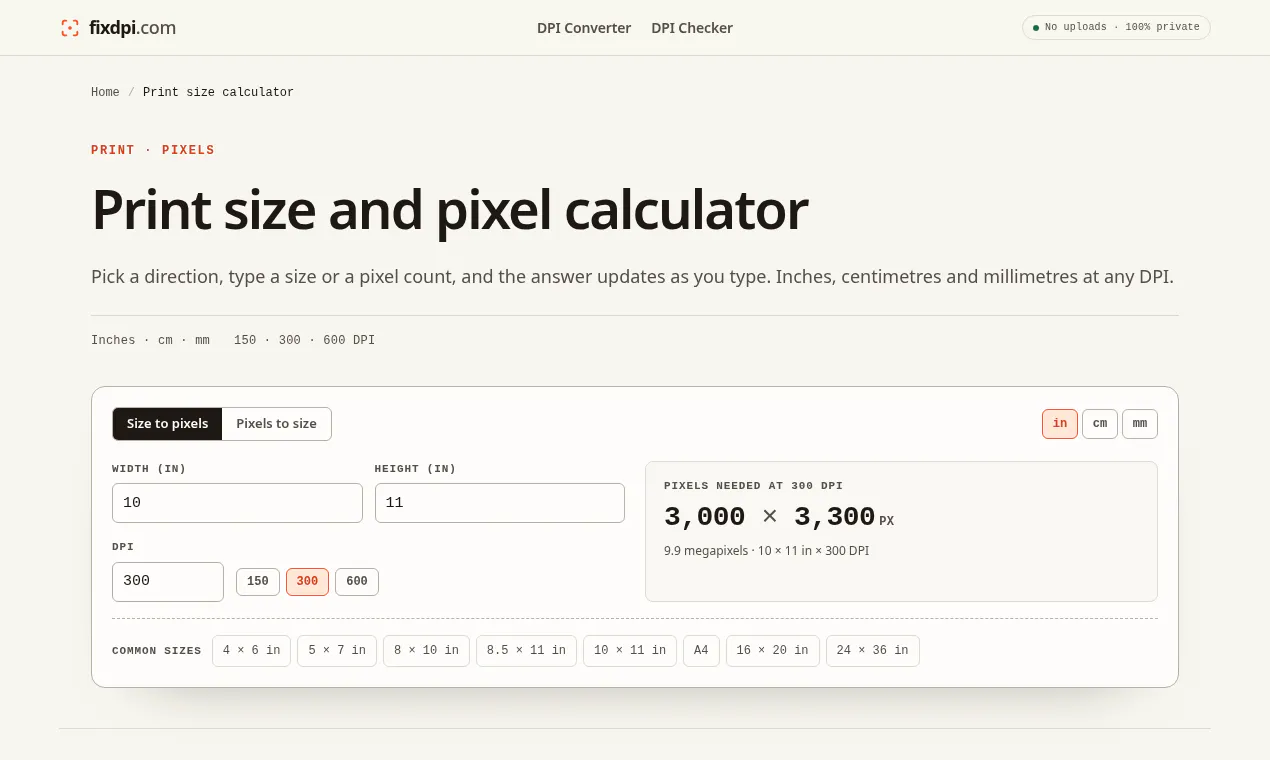Open the DPI Checker page
The width and height of the screenshot is (1270, 760).
pyautogui.click(x=692, y=28)
